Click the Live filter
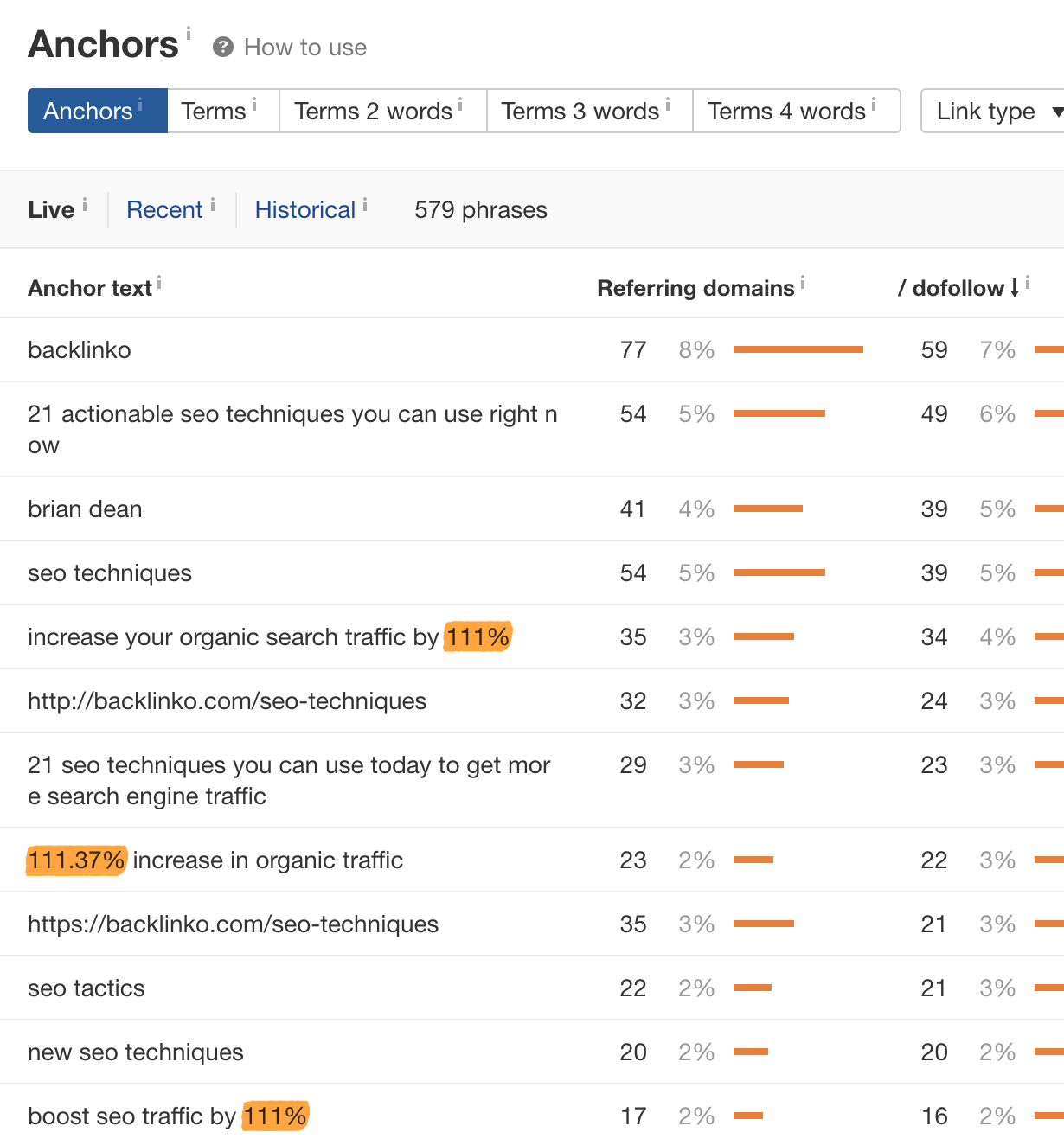 [x=51, y=210]
